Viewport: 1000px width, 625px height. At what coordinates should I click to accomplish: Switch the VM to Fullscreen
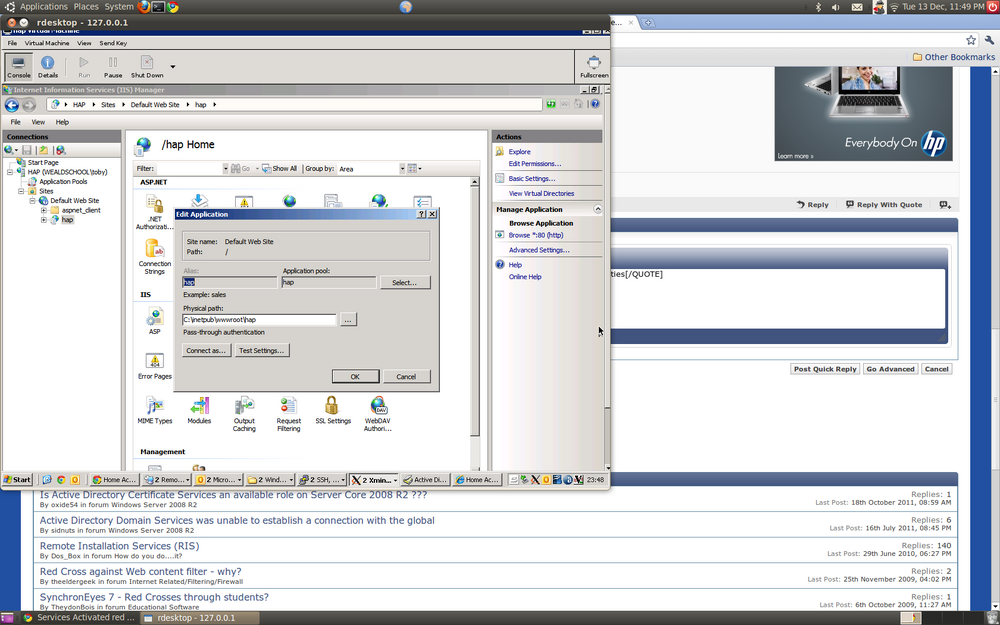(594, 66)
